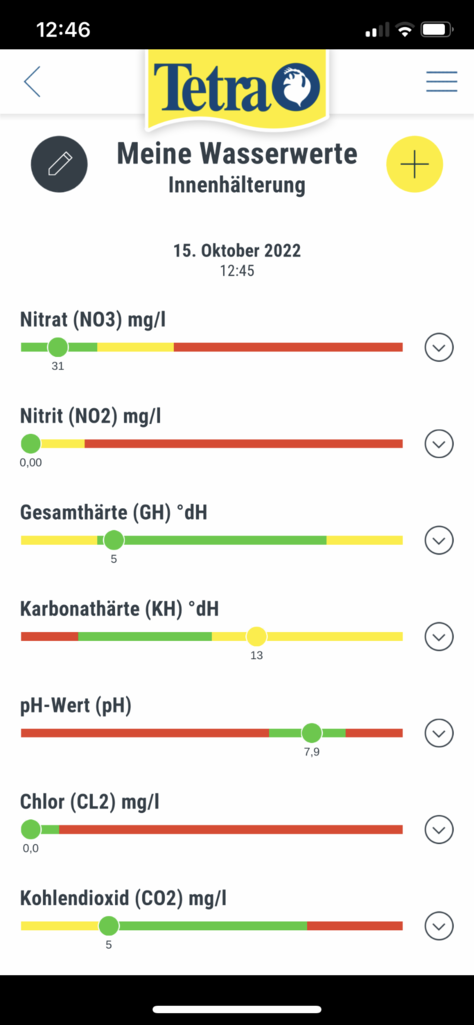The height and width of the screenshot is (1025, 474).
Task: Tap the Wi-Fi status icon
Action: [405, 29]
